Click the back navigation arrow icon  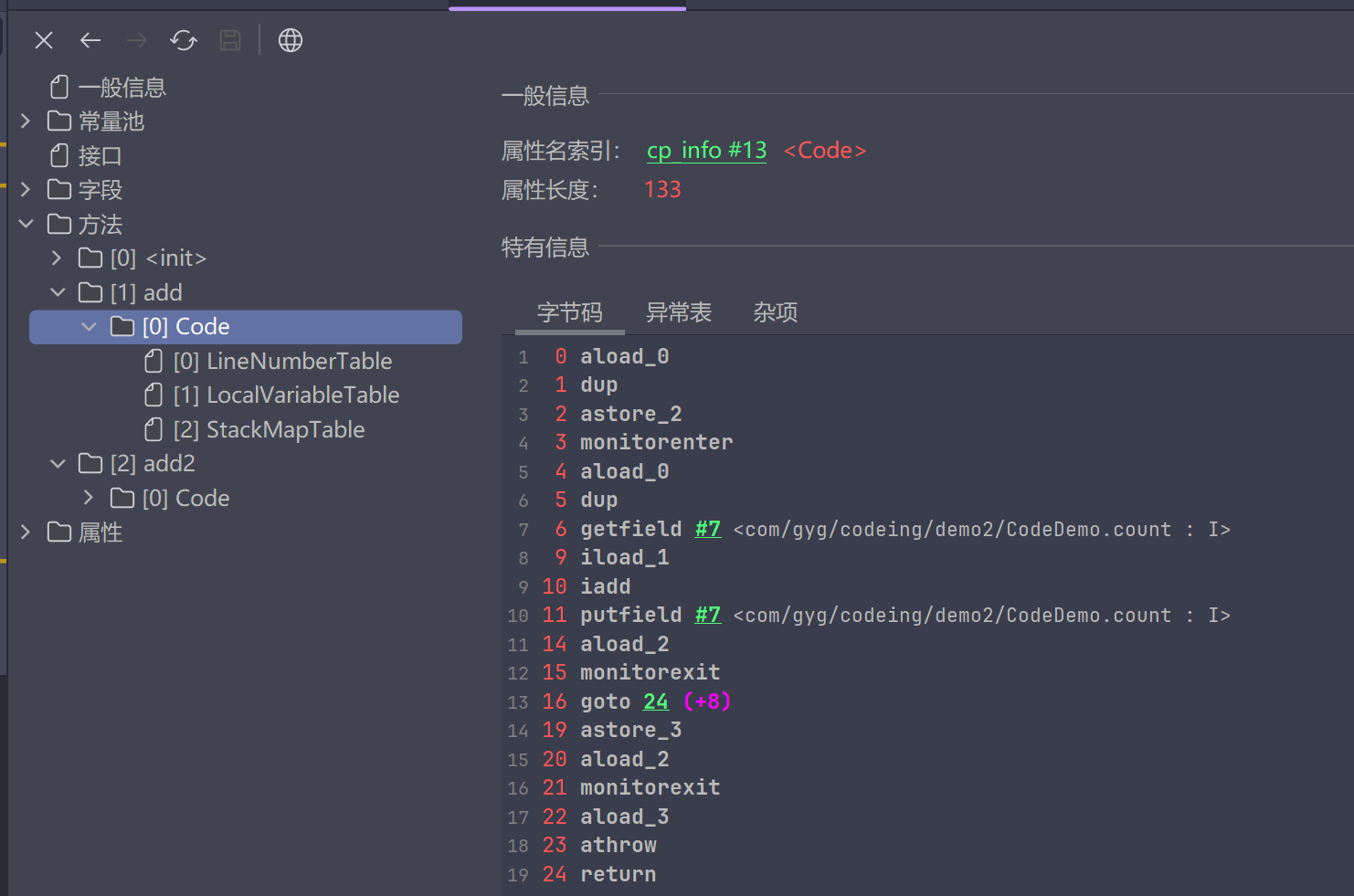(x=90, y=40)
